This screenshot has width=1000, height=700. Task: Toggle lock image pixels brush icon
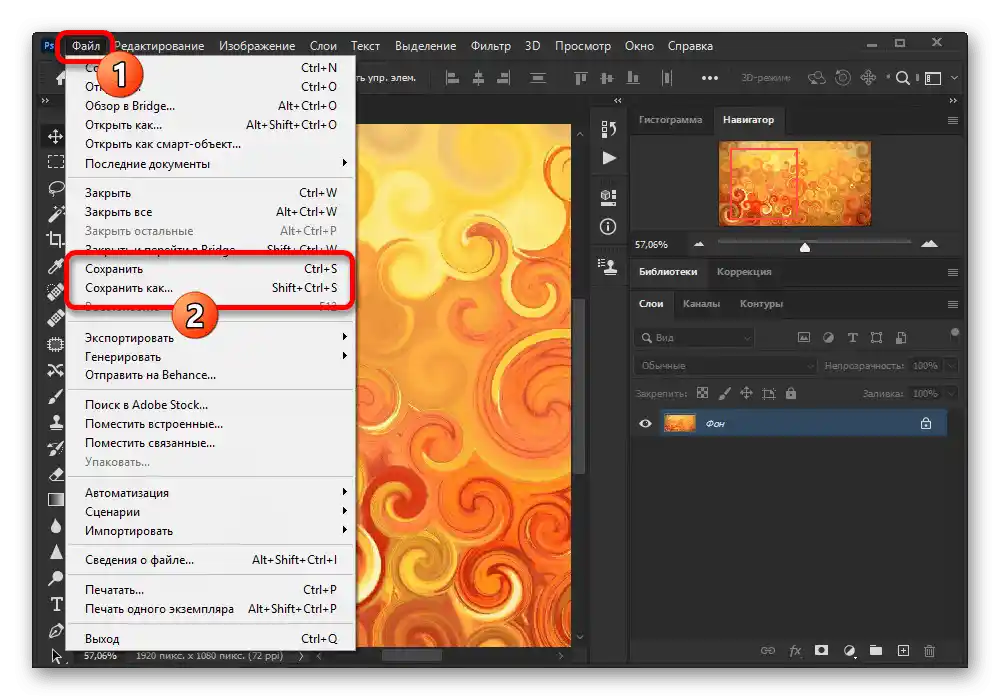[724, 393]
